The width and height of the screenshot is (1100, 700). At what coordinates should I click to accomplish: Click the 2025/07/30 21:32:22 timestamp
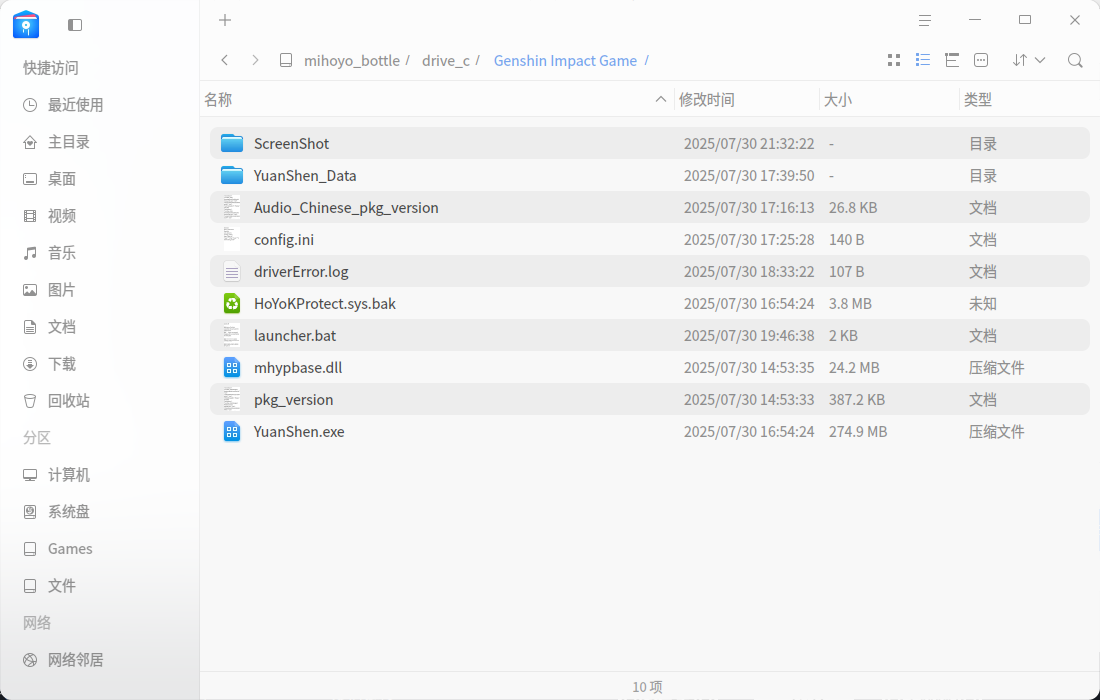tap(749, 144)
